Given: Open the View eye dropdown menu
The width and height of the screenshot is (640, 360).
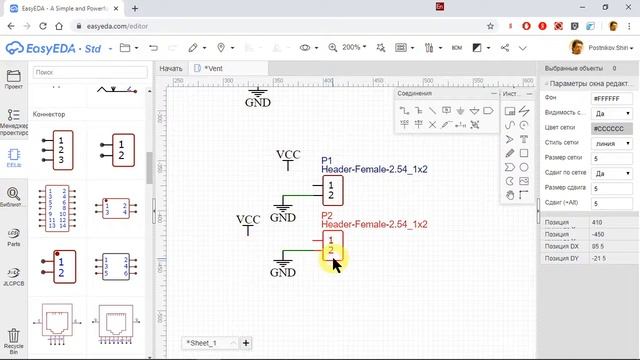Looking at the screenshot, I should click(x=309, y=48).
